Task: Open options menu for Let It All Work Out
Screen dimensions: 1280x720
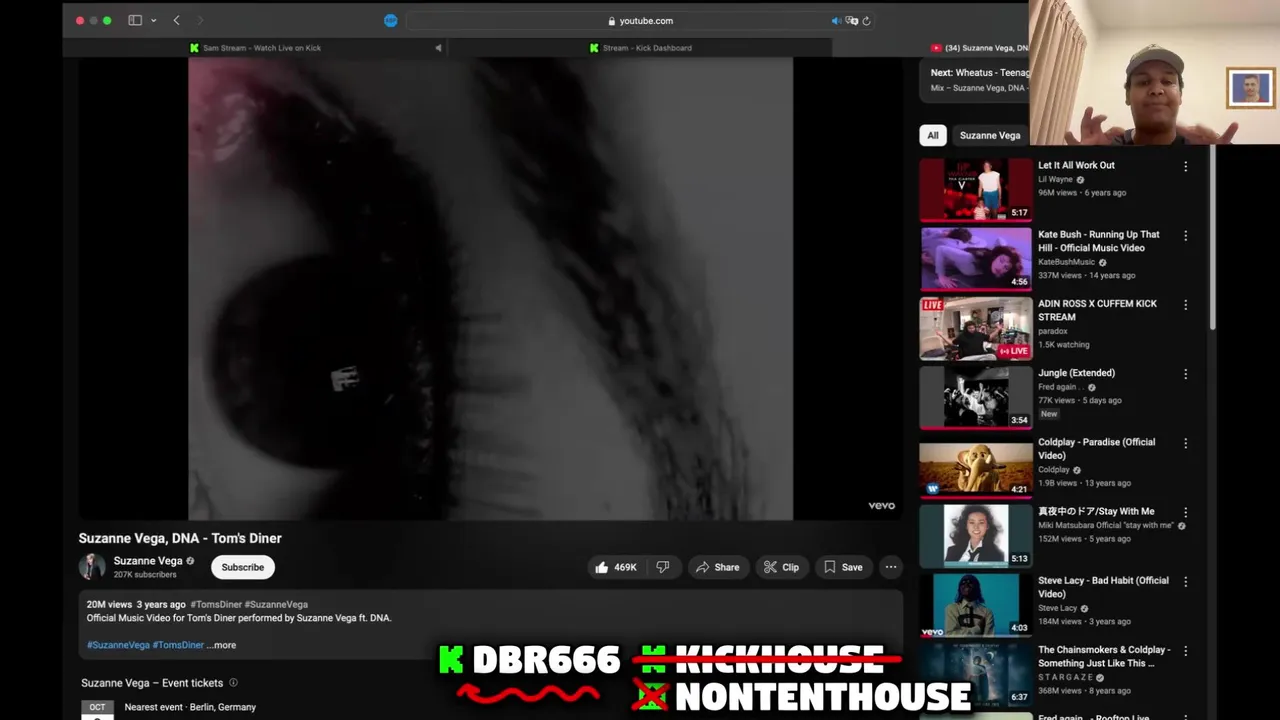Action: click(x=1186, y=167)
